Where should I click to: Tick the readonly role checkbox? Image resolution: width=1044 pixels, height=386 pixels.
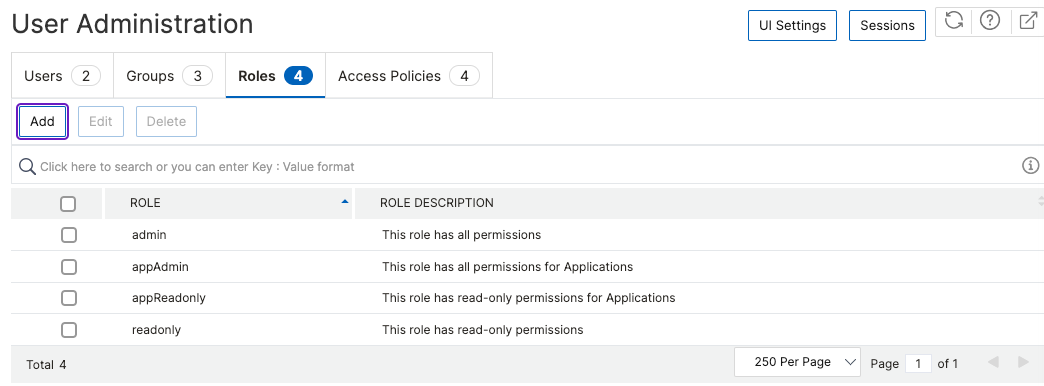[x=68, y=329]
